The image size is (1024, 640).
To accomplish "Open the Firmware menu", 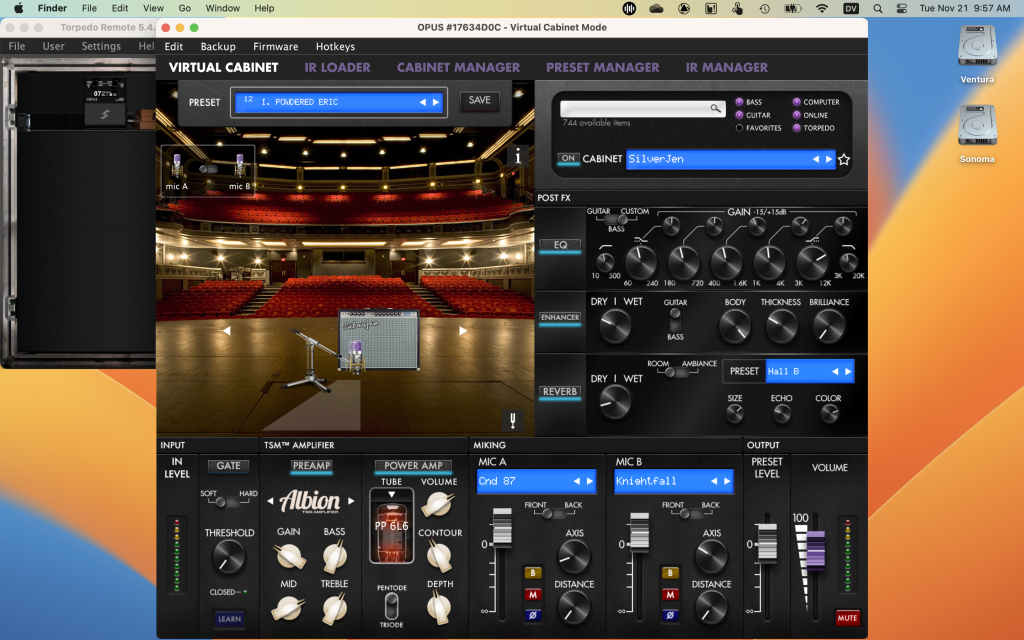I will pyautogui.click(x=275, y=46).
